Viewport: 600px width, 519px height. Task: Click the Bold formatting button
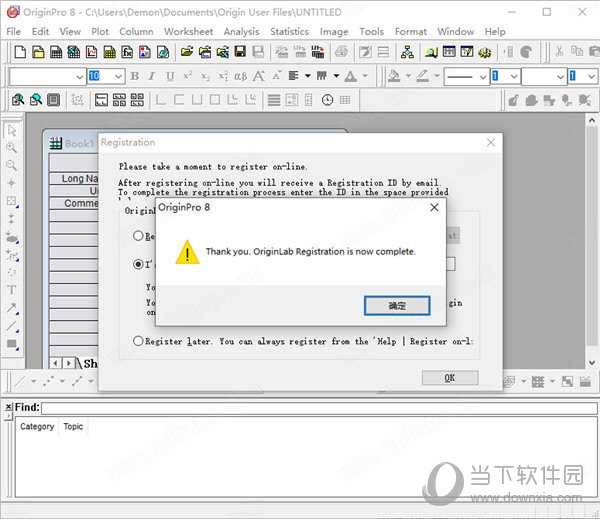click(134, 77)
